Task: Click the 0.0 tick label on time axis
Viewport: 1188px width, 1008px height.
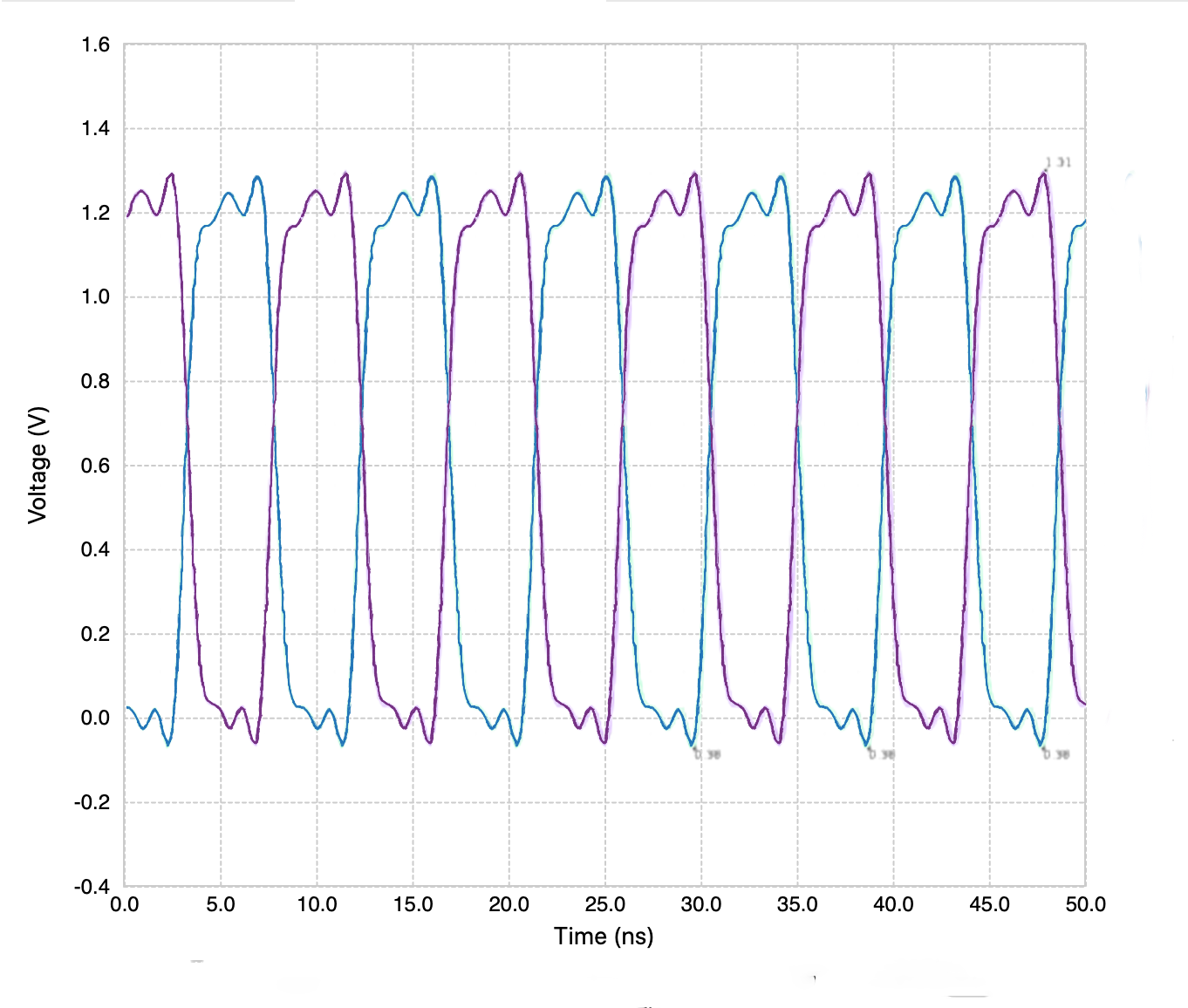Action: [x=125, y=904]
